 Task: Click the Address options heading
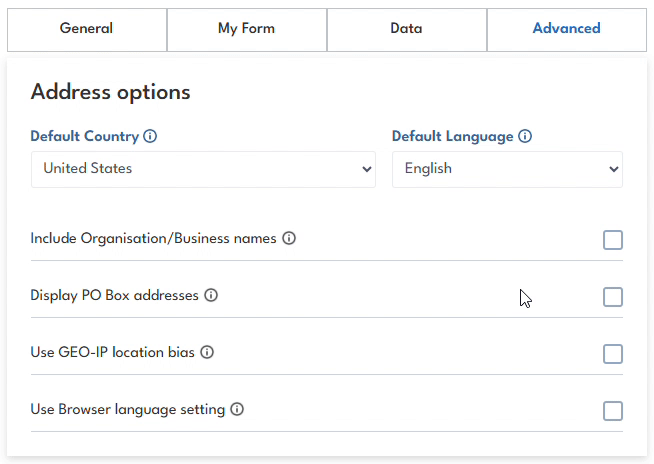pyautogui.click(x=111, y=92)
